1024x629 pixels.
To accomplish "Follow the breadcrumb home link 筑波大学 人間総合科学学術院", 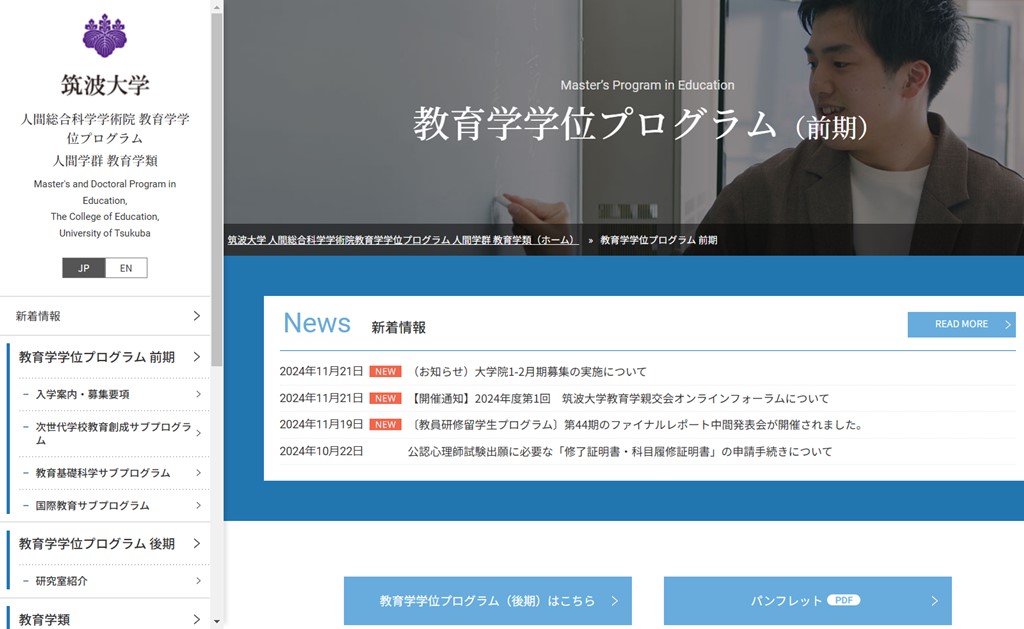I will [403, 240].
